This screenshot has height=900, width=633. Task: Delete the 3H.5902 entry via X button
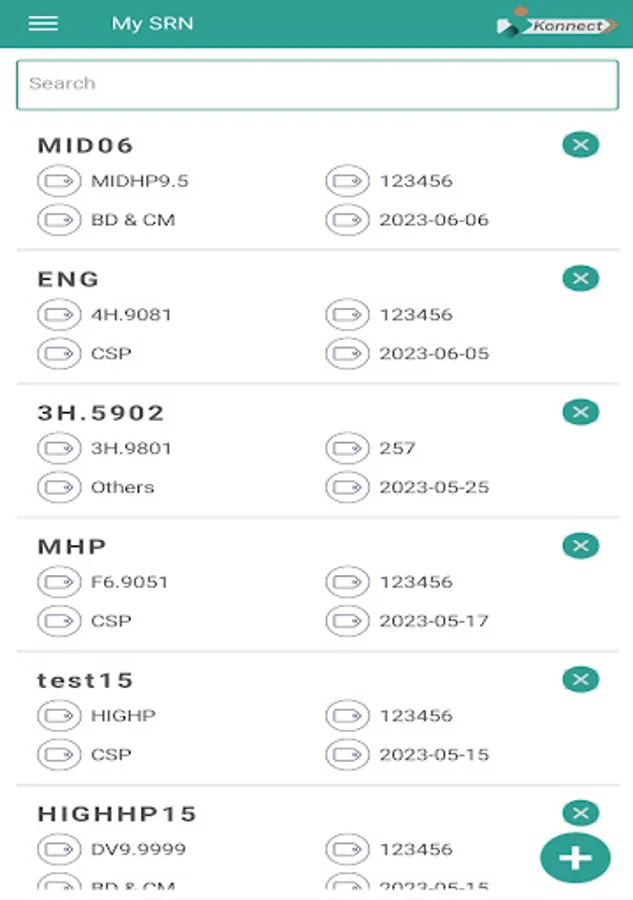coord(580,412)
